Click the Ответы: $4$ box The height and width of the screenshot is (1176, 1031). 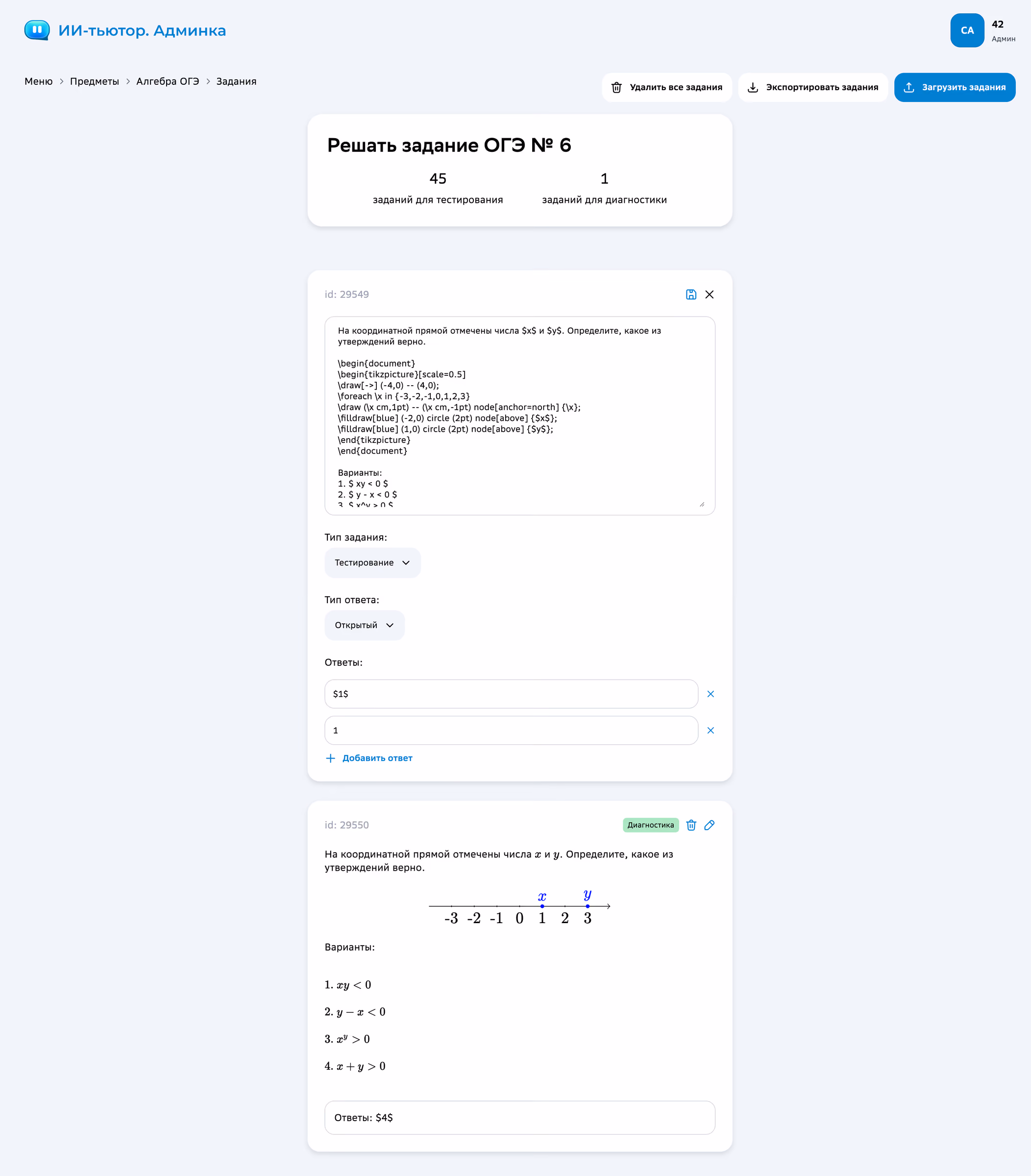[x=520, y=1118]
